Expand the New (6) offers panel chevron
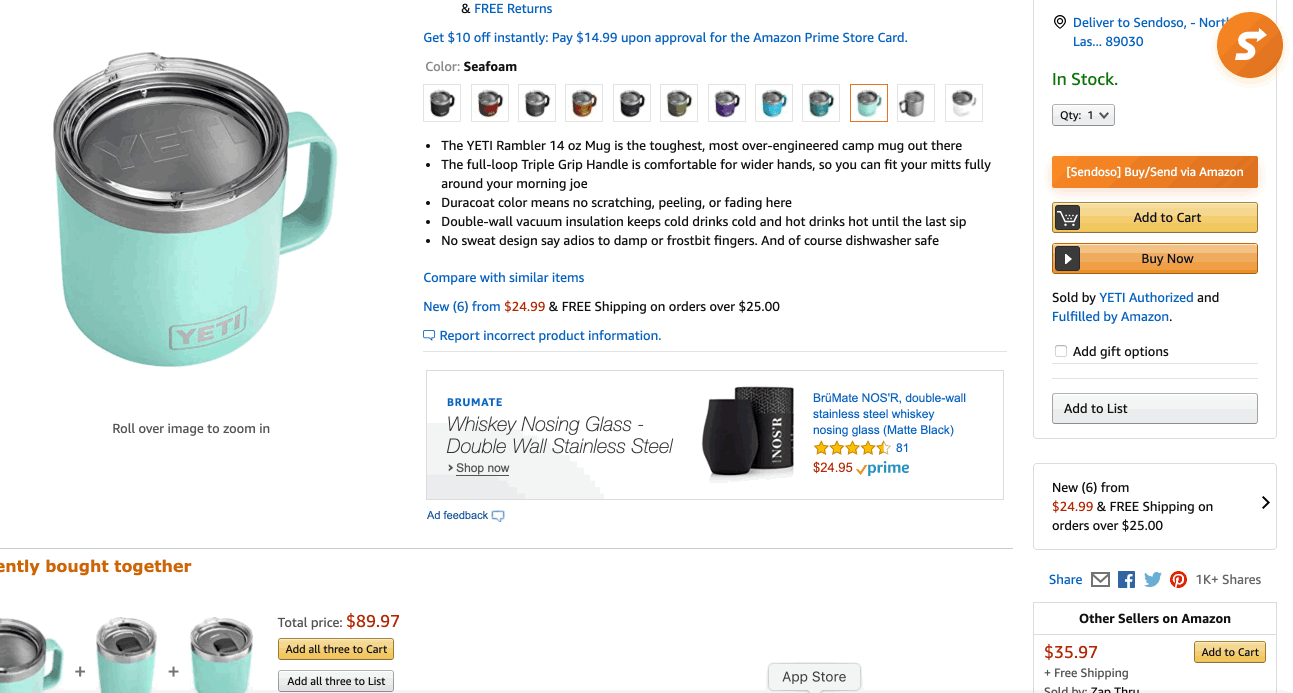 (1266, 505)
